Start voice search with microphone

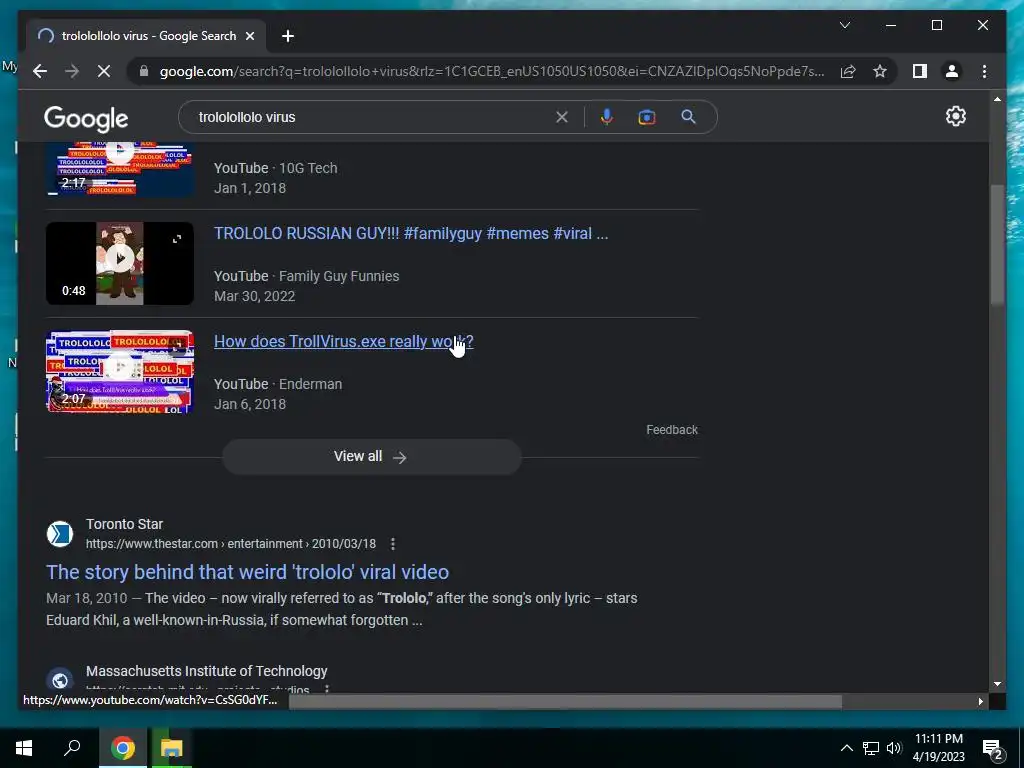(x=607, y=117)
